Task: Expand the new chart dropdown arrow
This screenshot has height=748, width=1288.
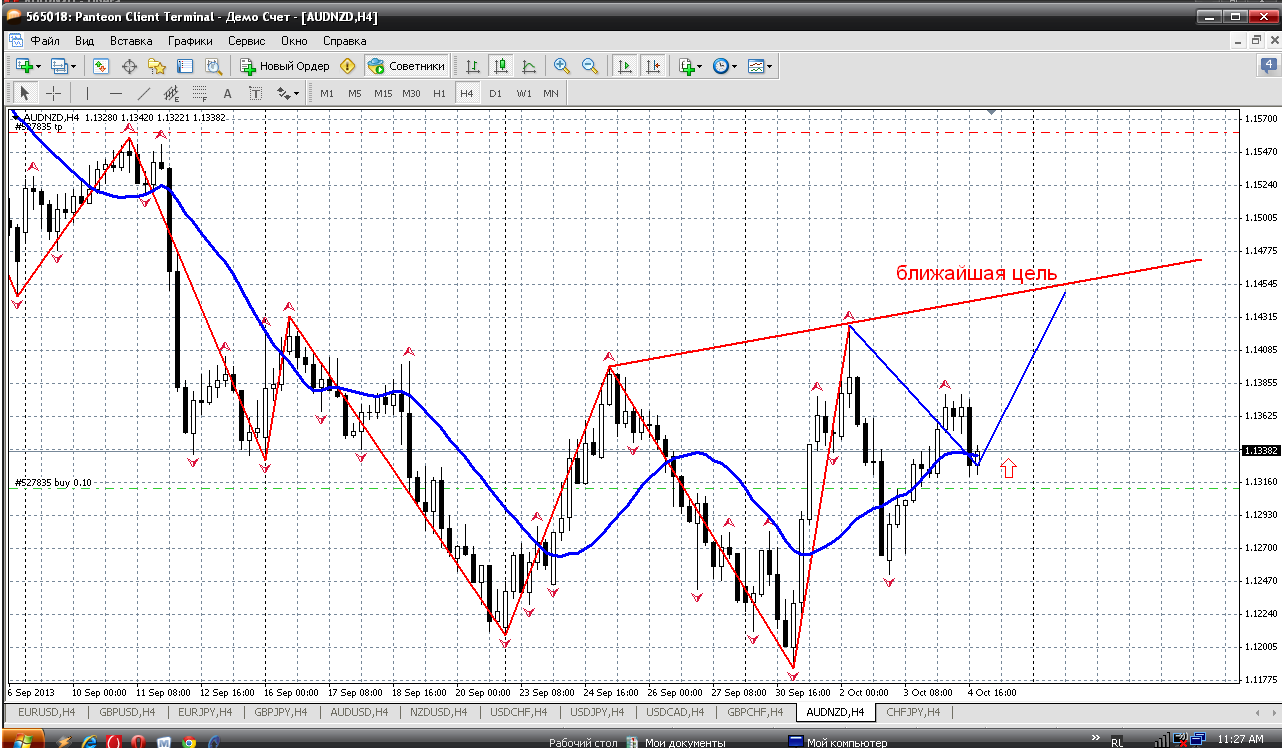Action: [x=39, y=67]
